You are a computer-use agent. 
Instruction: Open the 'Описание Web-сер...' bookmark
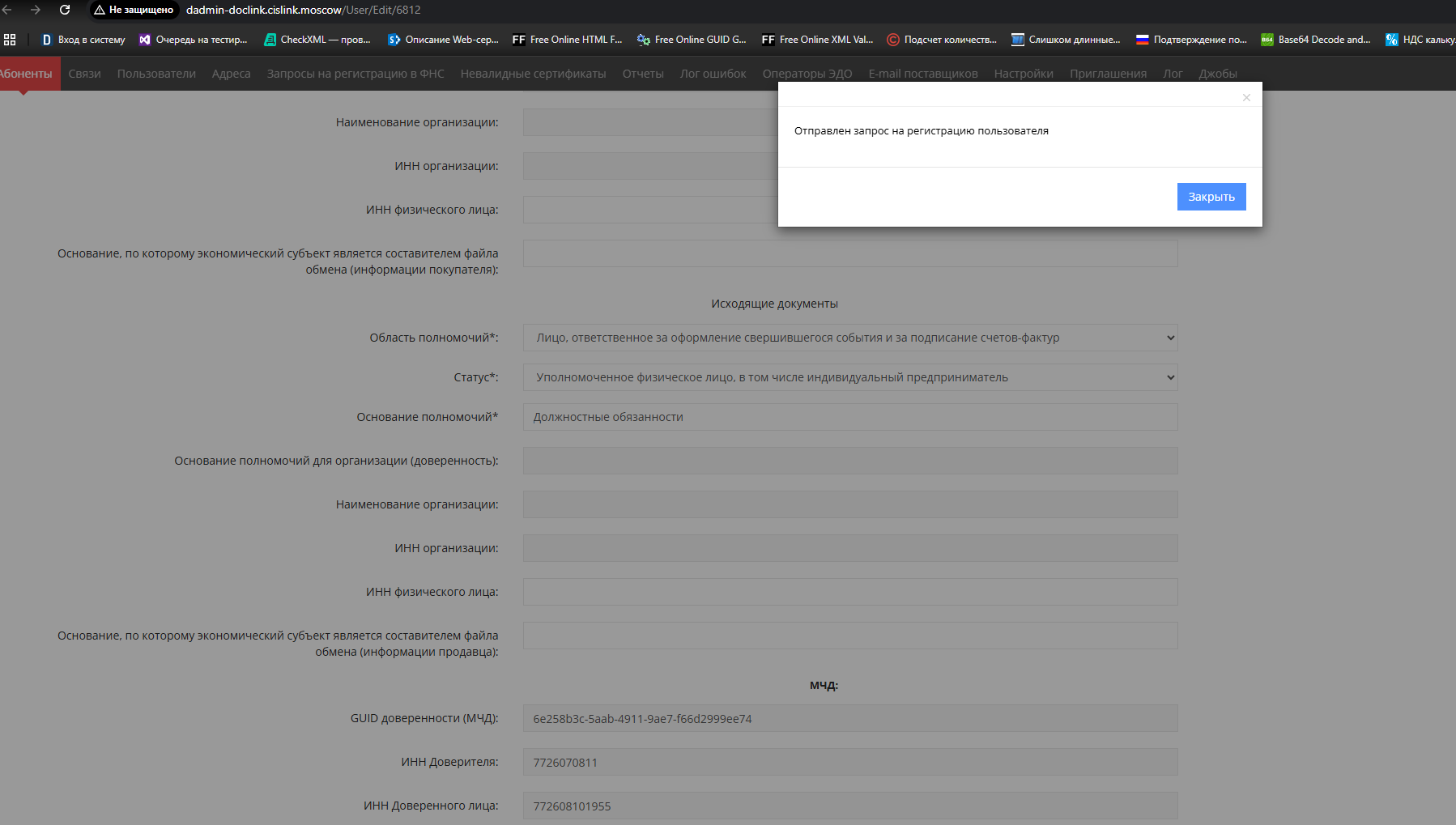[444, 40]
